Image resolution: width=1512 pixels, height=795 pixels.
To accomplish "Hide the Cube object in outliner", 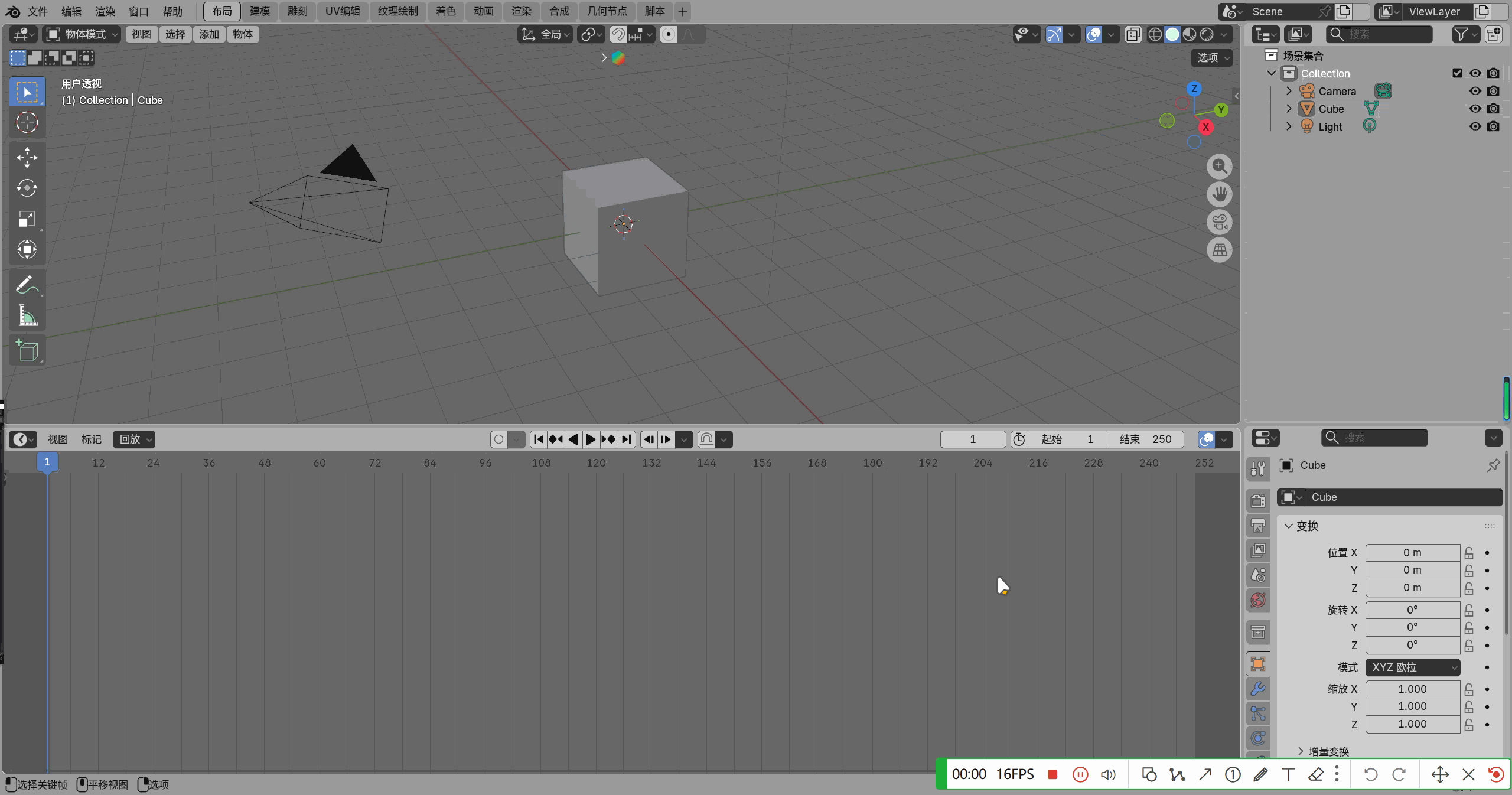I will [1475, 109].
